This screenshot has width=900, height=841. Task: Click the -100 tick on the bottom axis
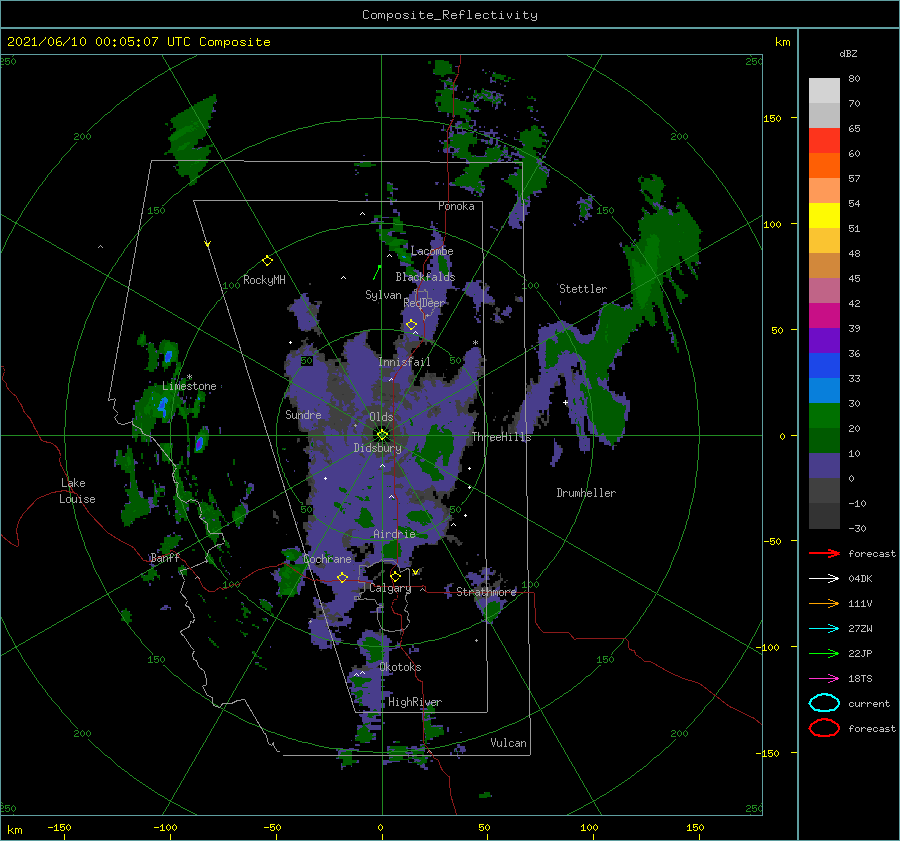(165, 827)
